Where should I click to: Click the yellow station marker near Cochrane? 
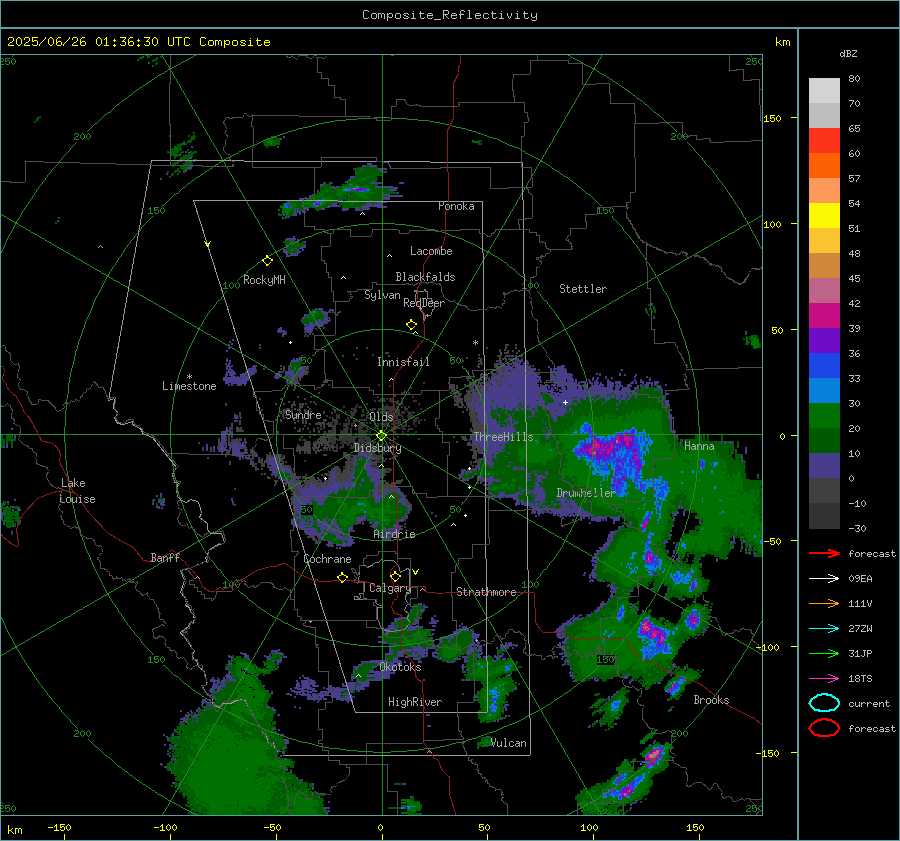[342, 577]
